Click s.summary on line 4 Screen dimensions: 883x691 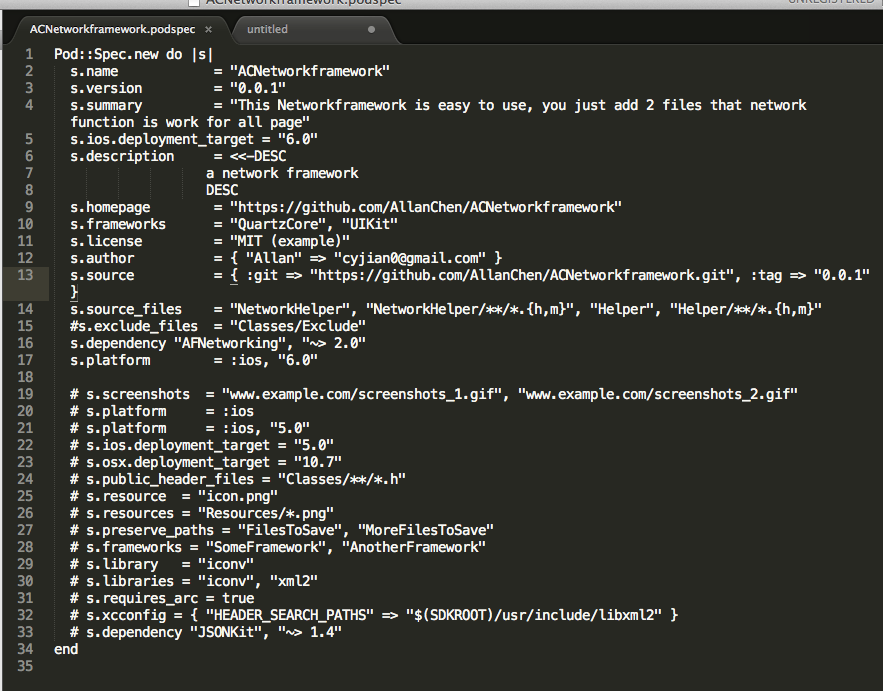tap(106, 105)
